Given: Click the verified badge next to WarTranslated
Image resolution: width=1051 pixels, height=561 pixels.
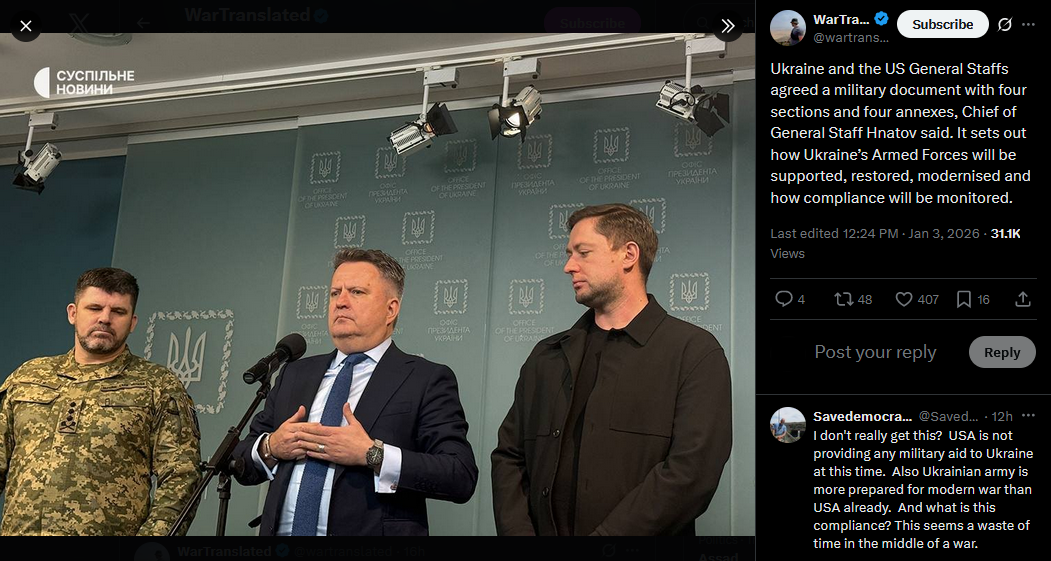Looking at the screenshot, I should pyautogui.click(x=881, y=19).
